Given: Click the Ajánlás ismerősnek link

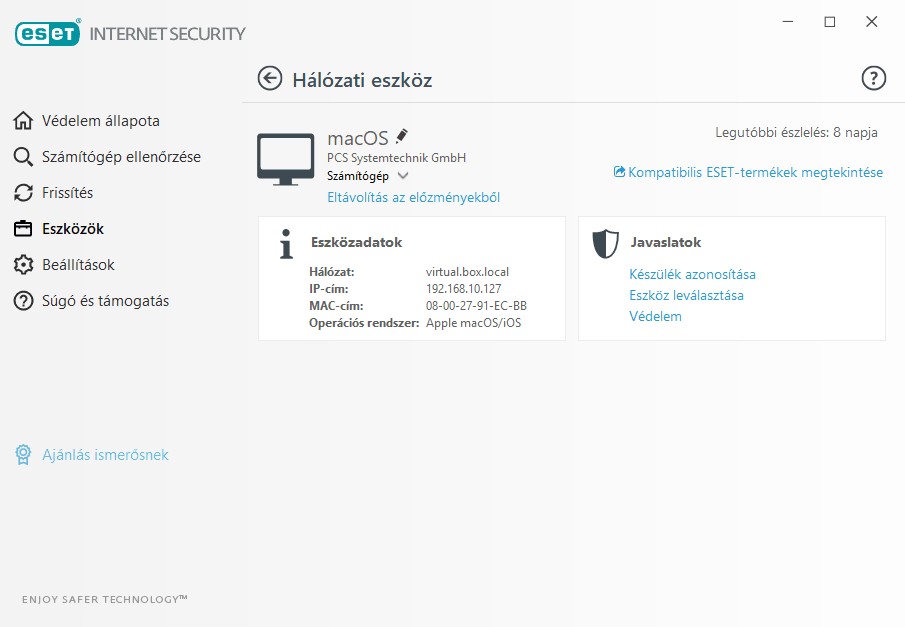Looking at the screenshot, I should (x=105, y=455).
